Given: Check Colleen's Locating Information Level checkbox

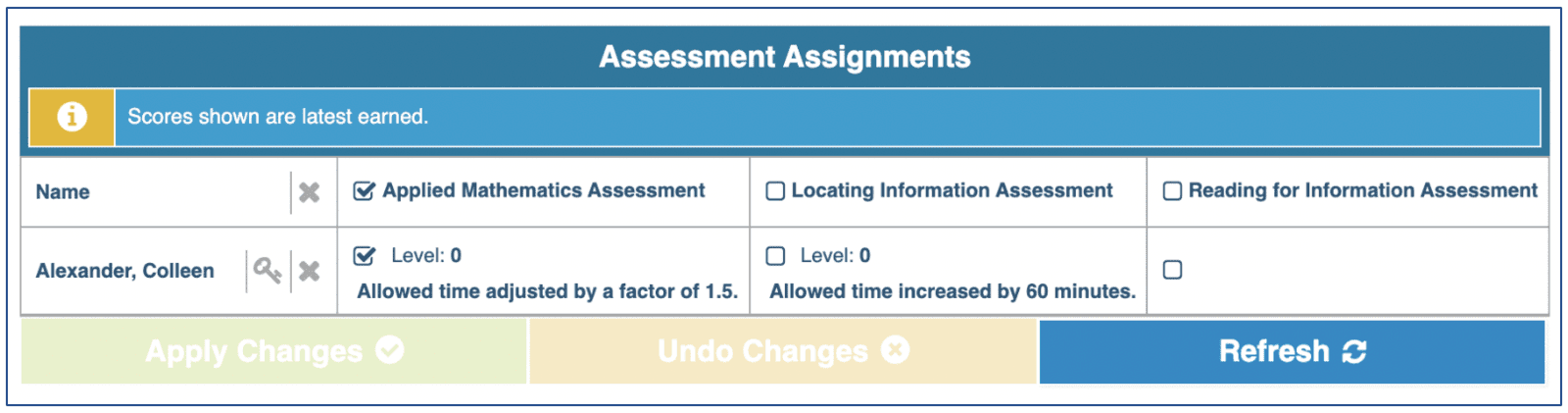Looking at the screenshot, I should (775, 256).
